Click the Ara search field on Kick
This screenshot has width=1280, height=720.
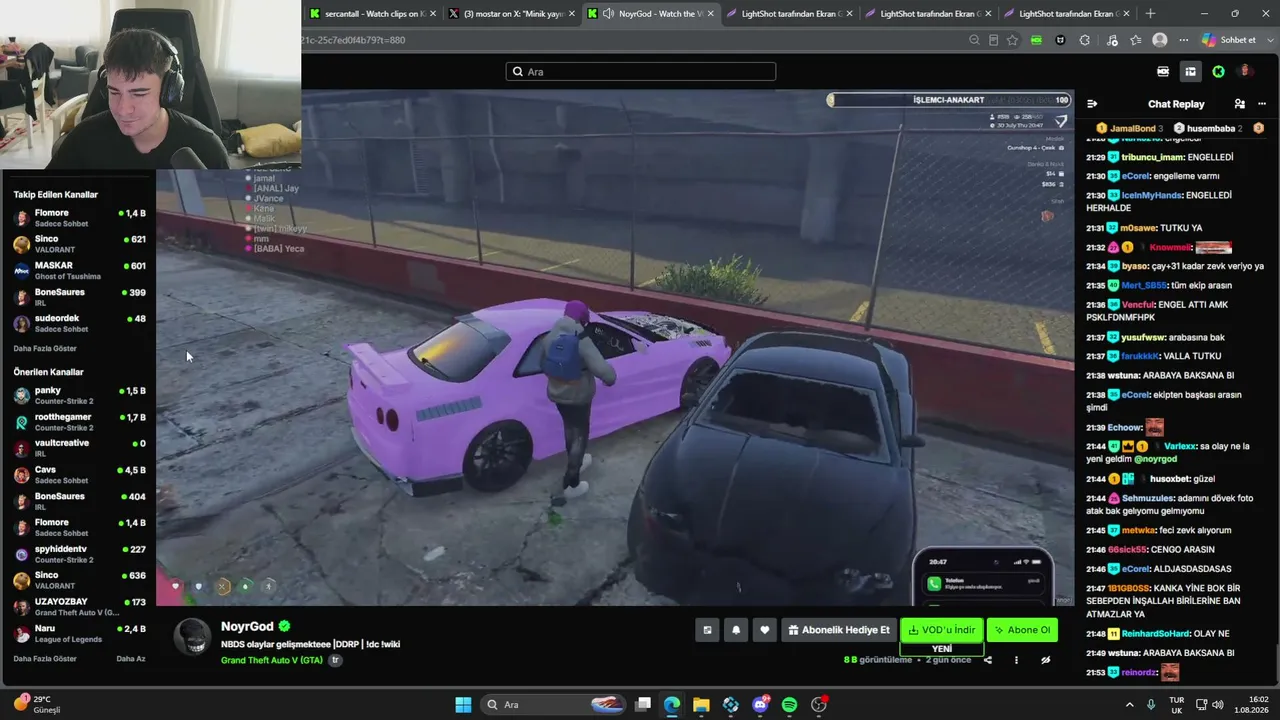(641, 72)
